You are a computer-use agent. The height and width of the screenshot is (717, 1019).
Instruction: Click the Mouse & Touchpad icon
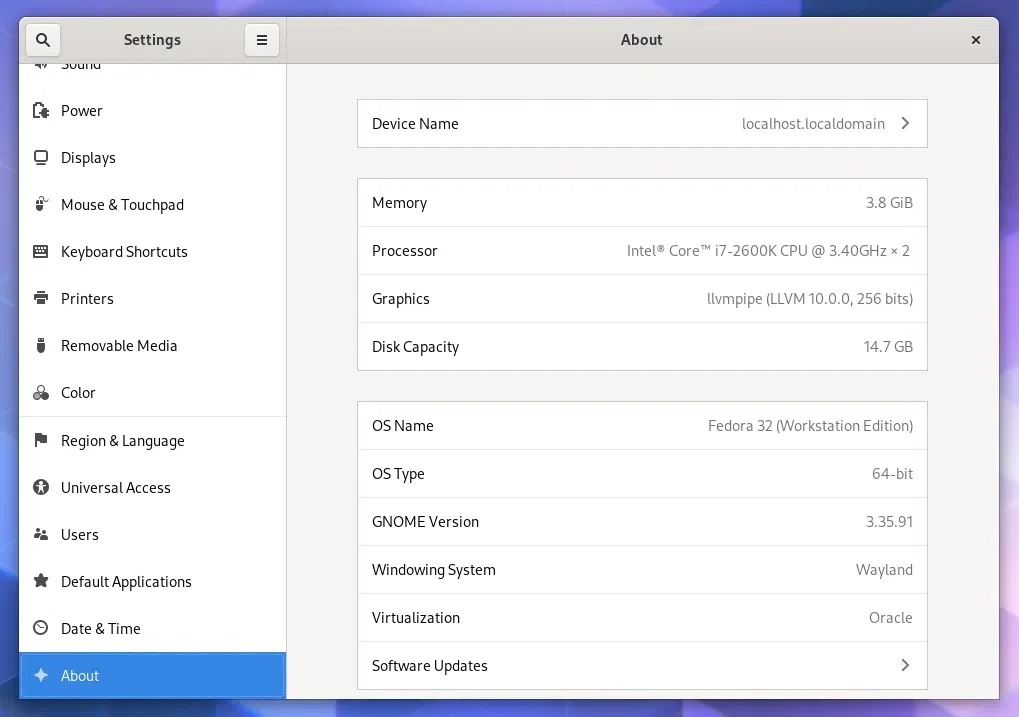(x=41, y=204)
